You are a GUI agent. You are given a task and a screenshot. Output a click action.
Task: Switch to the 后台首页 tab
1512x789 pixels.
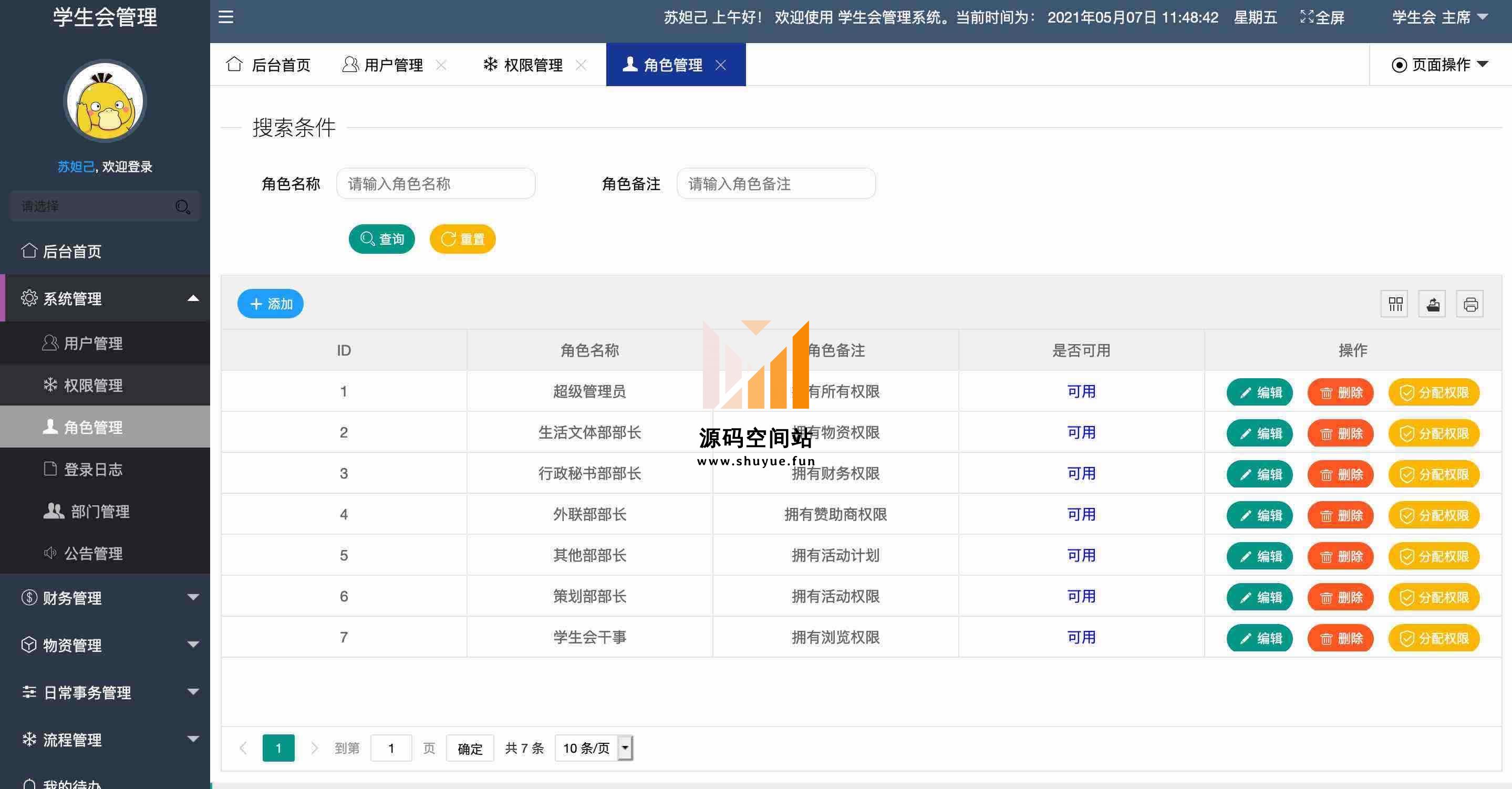tap(268, 65)
